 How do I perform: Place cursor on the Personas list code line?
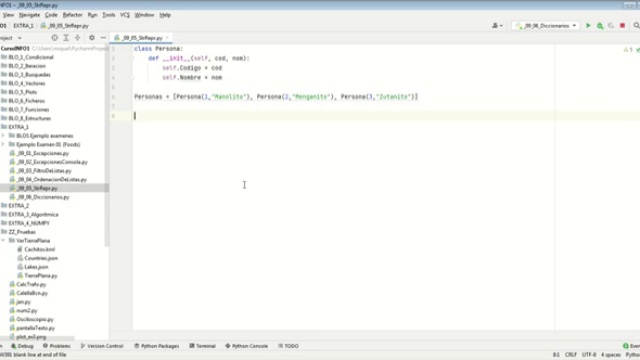[x=276, y=97]
